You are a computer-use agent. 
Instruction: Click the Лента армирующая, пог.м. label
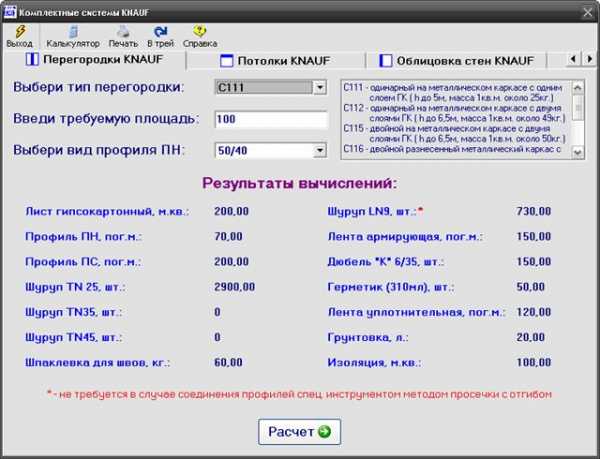click(x=405, y=237)
